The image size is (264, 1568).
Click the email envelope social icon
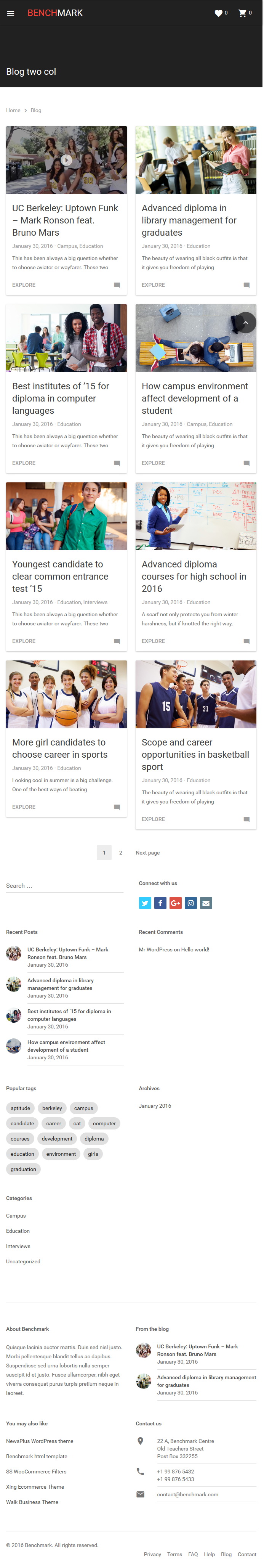(206, 903)
